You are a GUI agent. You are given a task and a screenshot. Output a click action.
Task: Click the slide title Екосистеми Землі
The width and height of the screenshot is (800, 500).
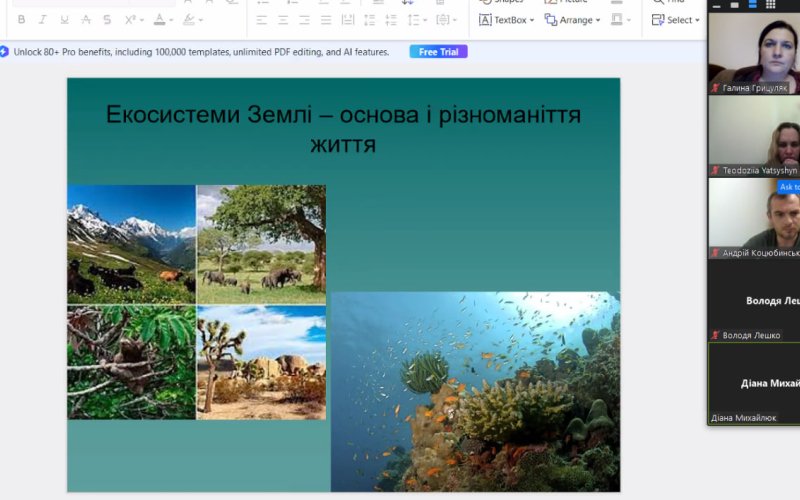343,129
